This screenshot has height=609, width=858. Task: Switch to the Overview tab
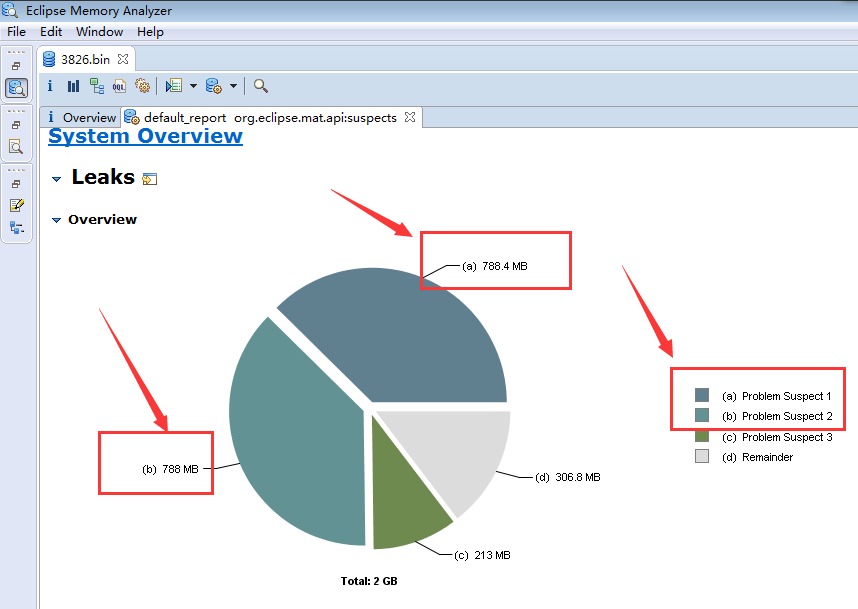[x=81, y=117]
